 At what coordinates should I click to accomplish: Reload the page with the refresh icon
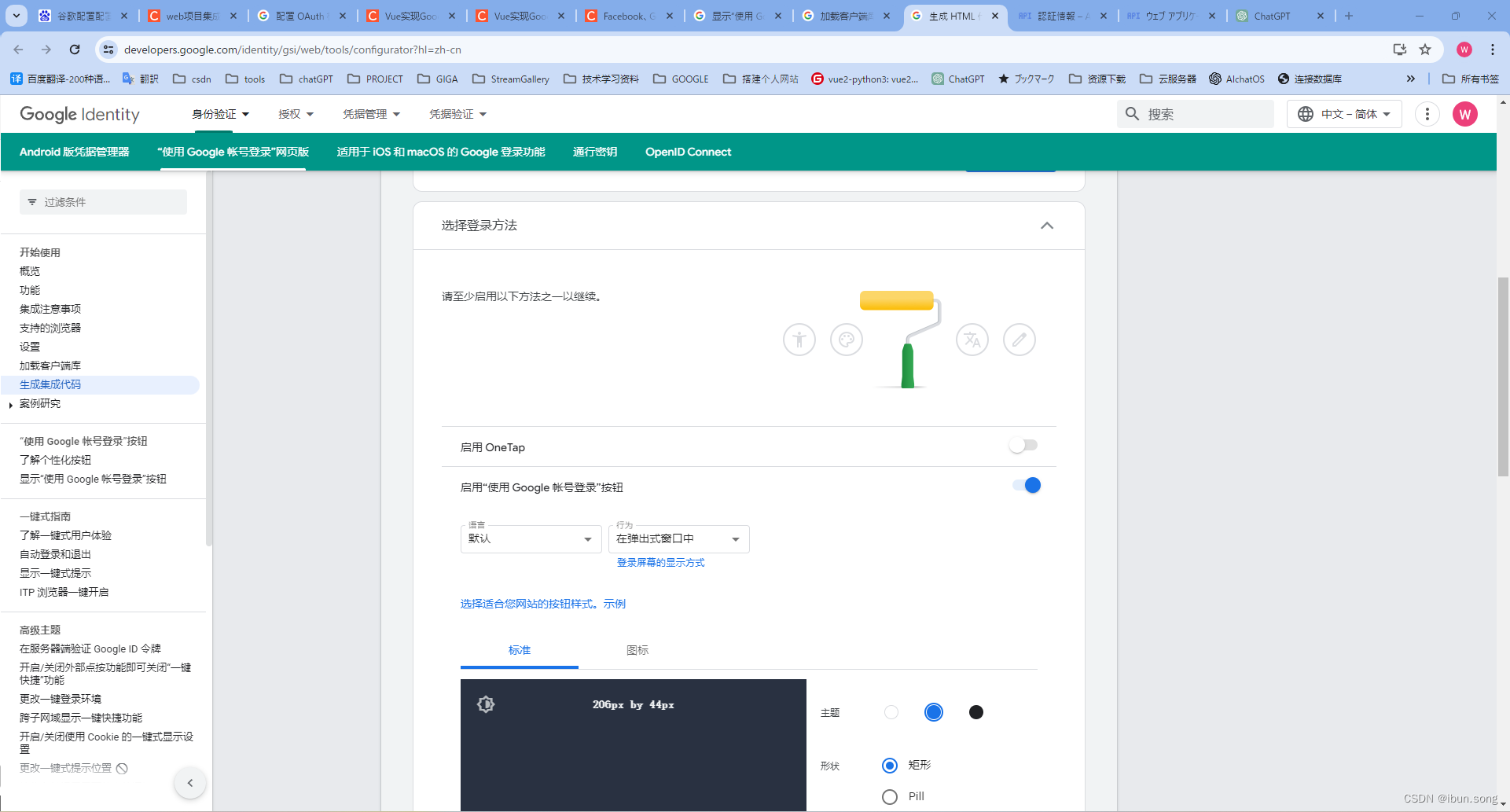(x=75, y=50)
